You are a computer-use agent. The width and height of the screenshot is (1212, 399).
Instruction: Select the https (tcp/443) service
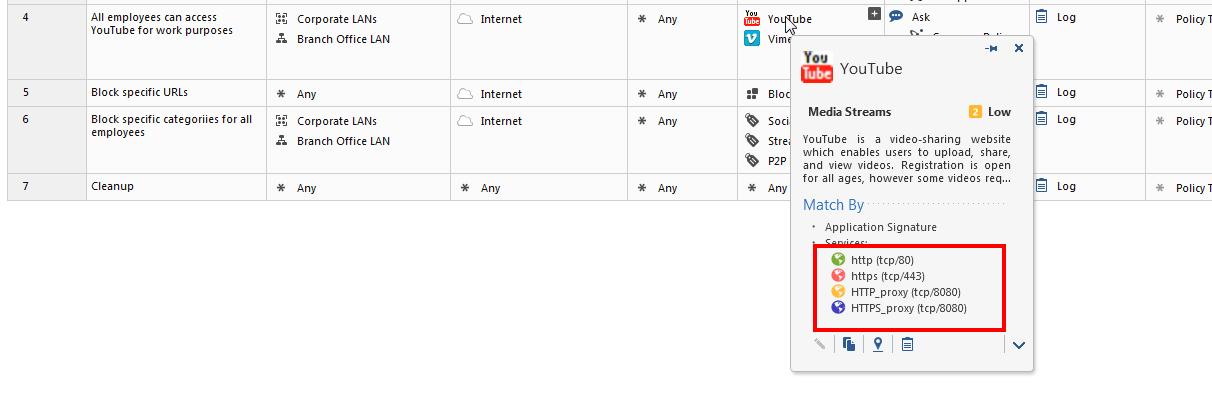(876, 276)
